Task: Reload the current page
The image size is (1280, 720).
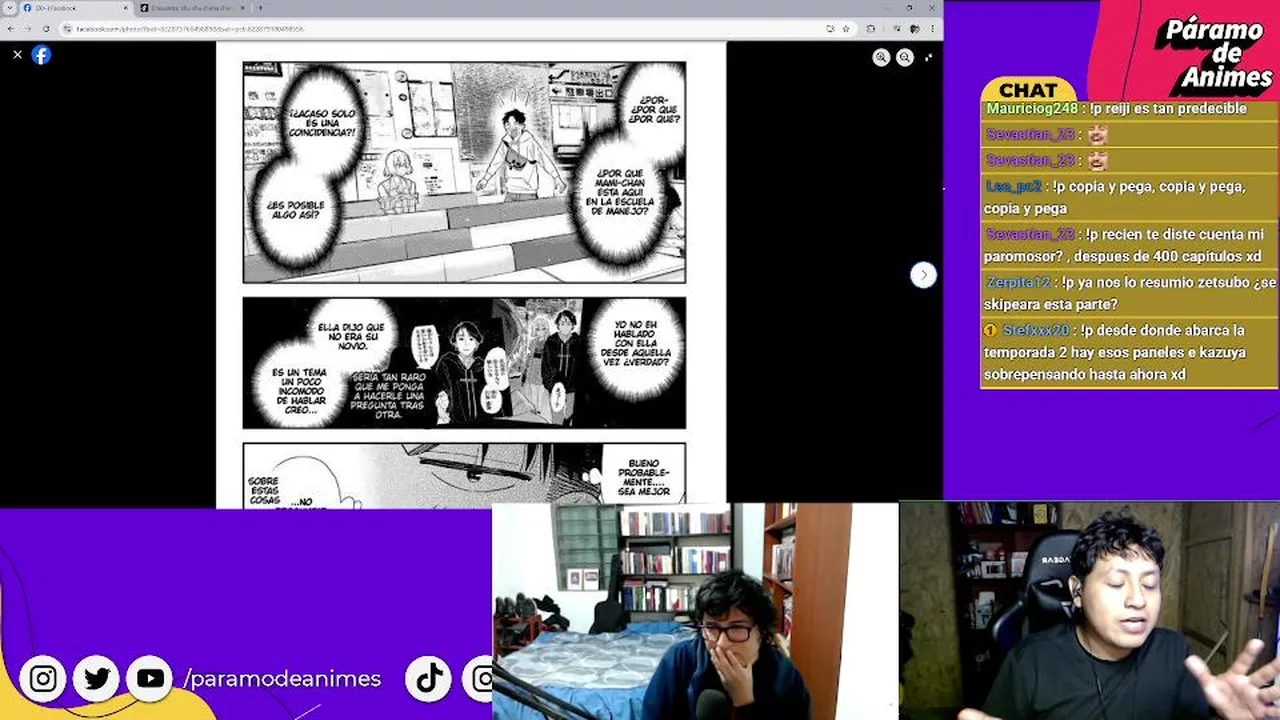Action: pyautogui.click(x=46, y=29)
